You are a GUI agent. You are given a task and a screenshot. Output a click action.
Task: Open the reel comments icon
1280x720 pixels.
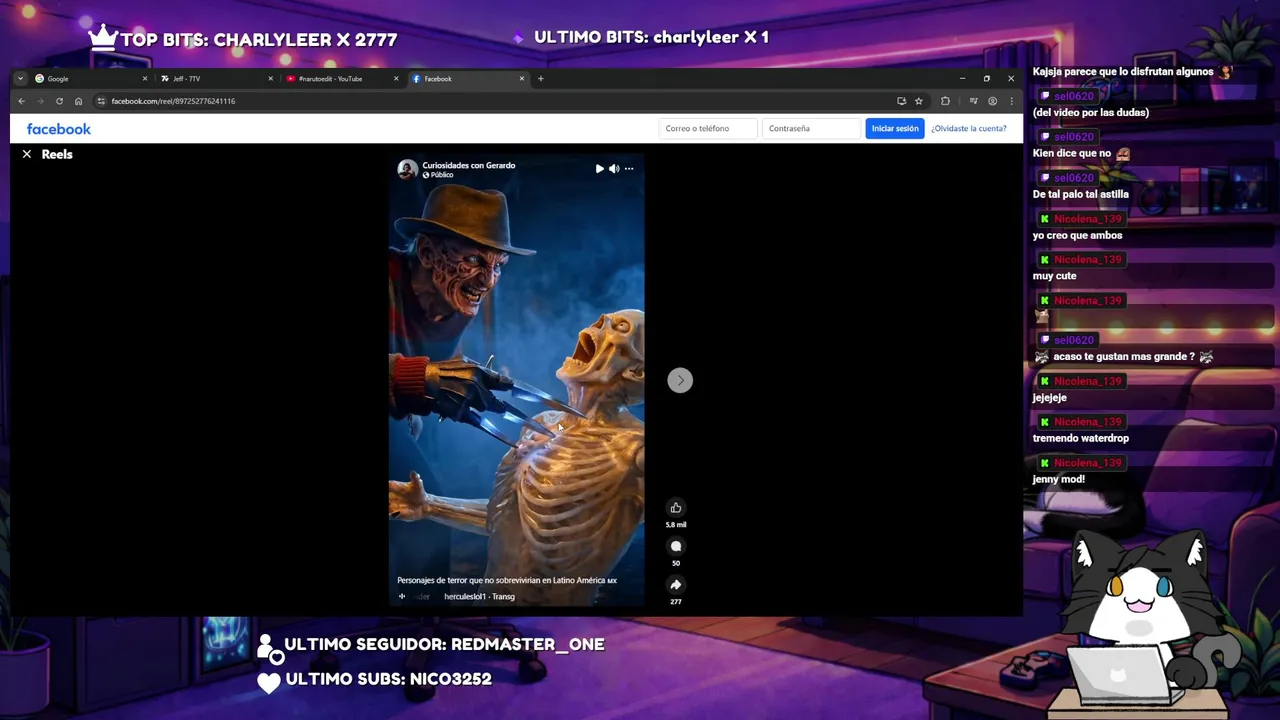tap(676, 546)
